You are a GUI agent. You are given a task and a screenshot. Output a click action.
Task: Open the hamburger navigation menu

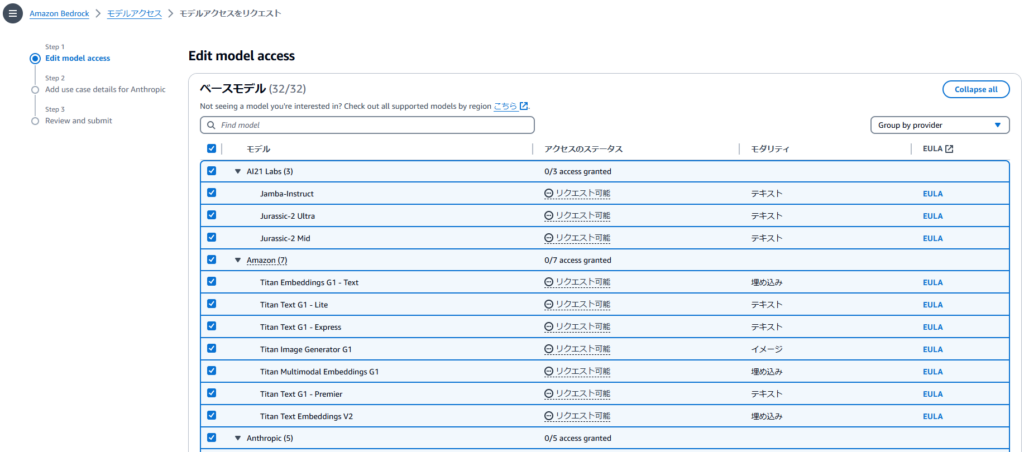click(13, 14)
